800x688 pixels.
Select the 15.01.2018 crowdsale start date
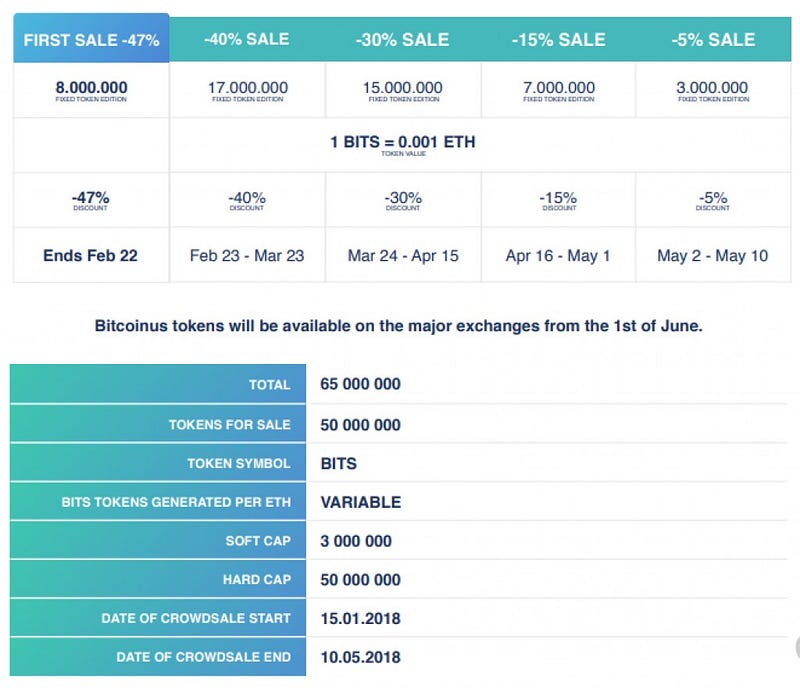click(x=360, y=619)
